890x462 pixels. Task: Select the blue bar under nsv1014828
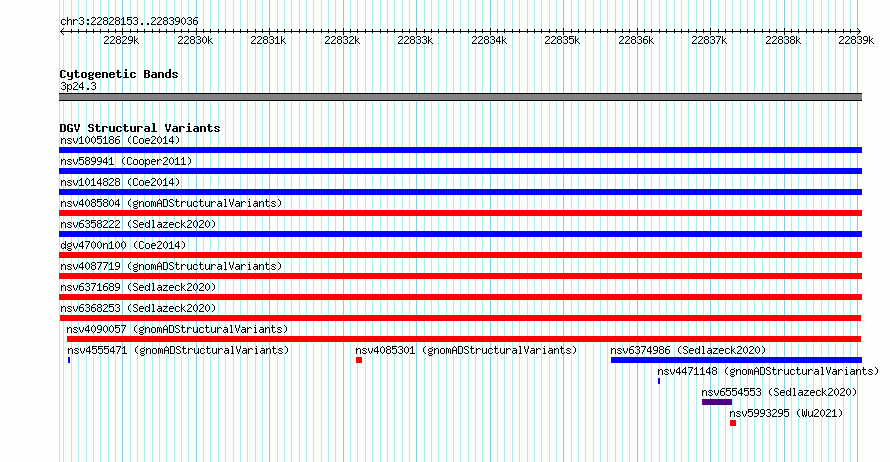pyautogui.click(x=460, y=192)
